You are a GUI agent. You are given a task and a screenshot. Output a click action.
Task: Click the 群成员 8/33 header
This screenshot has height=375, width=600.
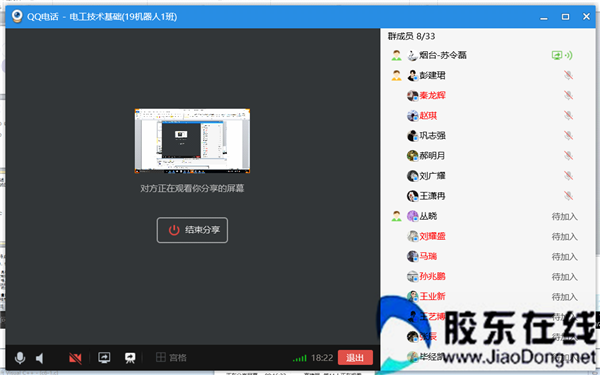[411, 36]
